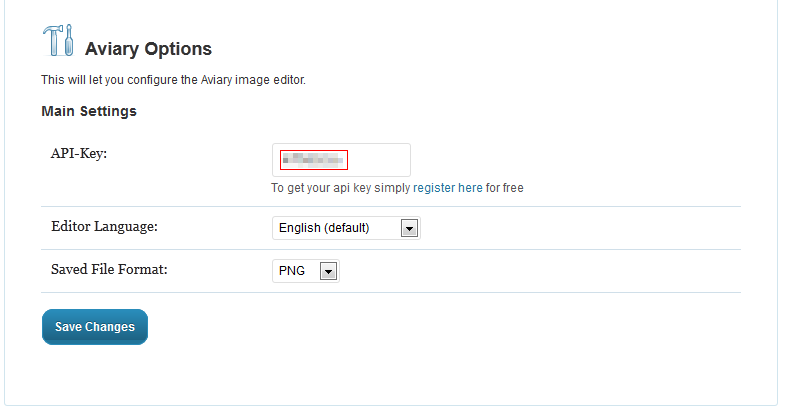Click the hammer and screwdriver tools icon
This screenshot has width=792, height=419.
click(58, 40)
